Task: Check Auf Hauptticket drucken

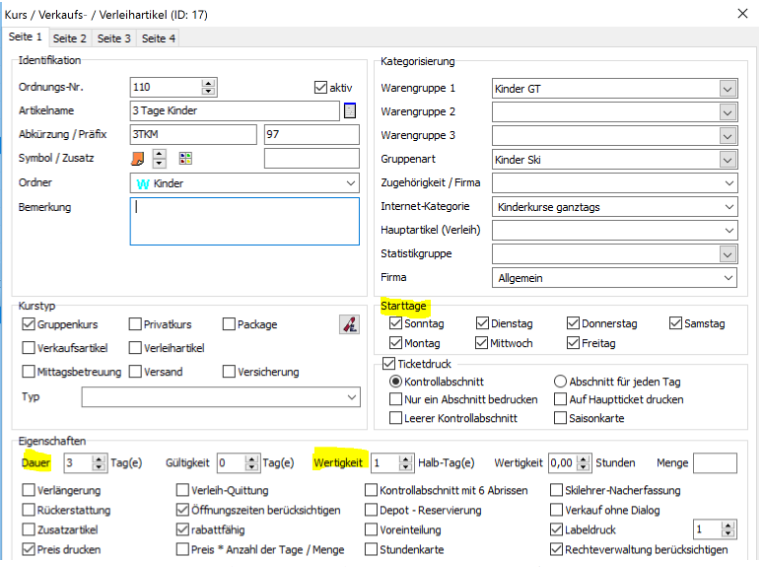Action: pos(560,399)
